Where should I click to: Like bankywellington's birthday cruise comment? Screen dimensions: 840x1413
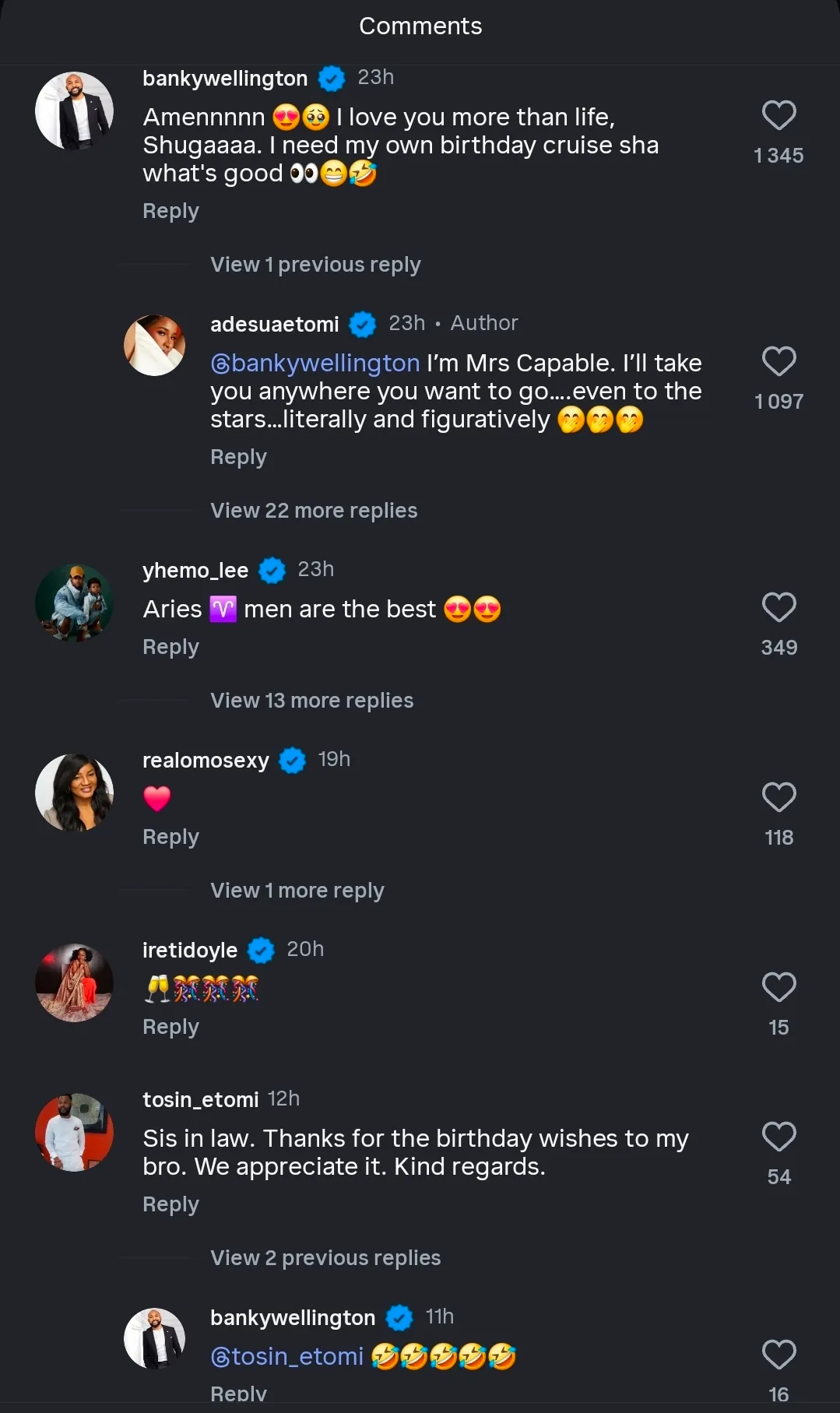778,116
